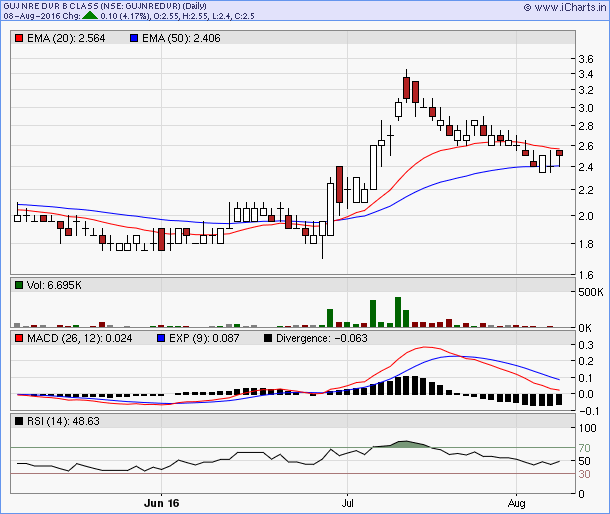Click the black Divergence legend swatch
The image size is (610, 514).
click(x=268, y=338)
